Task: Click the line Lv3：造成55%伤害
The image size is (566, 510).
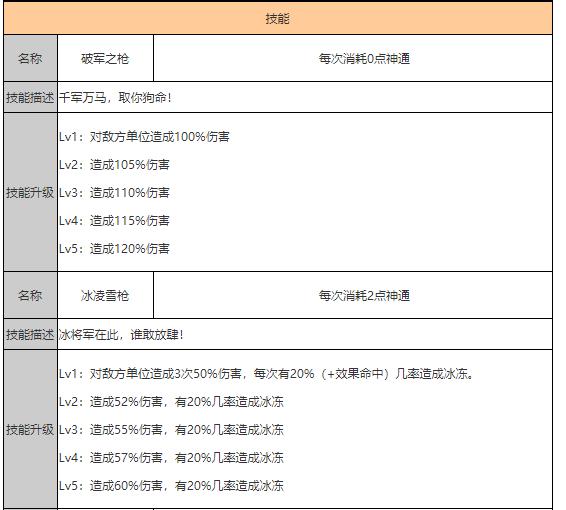Action: (x=171, y=430)
